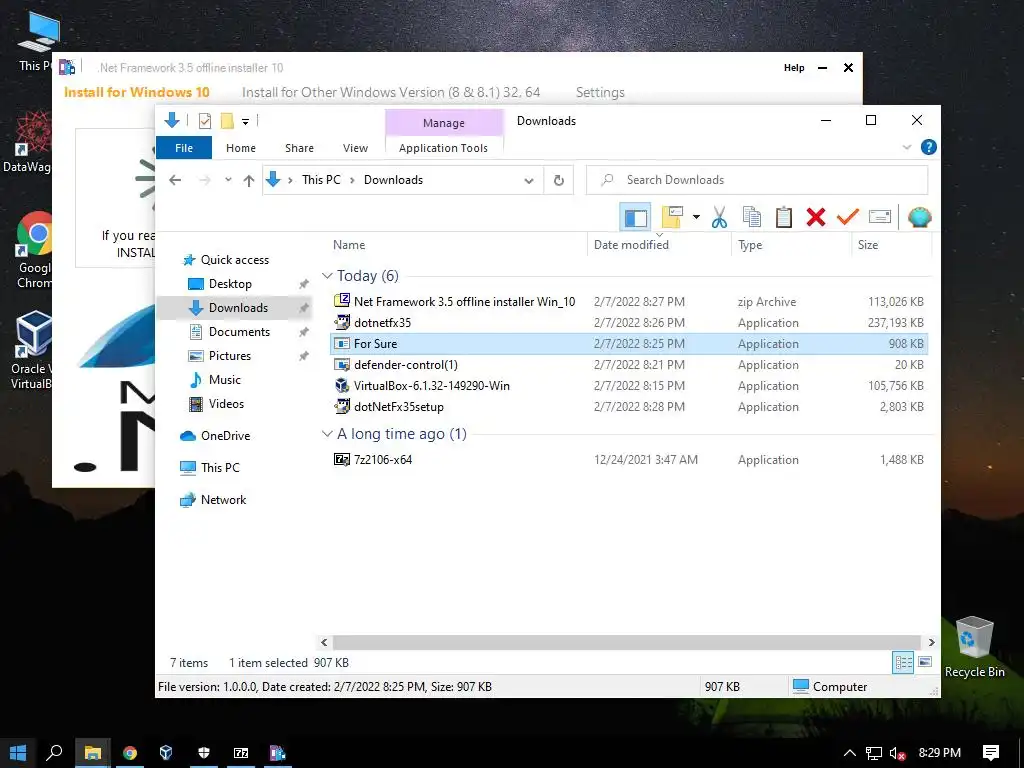Select Network in navigation pane
This screenshot has width=1024, height=768.
(x=223, y=500)
